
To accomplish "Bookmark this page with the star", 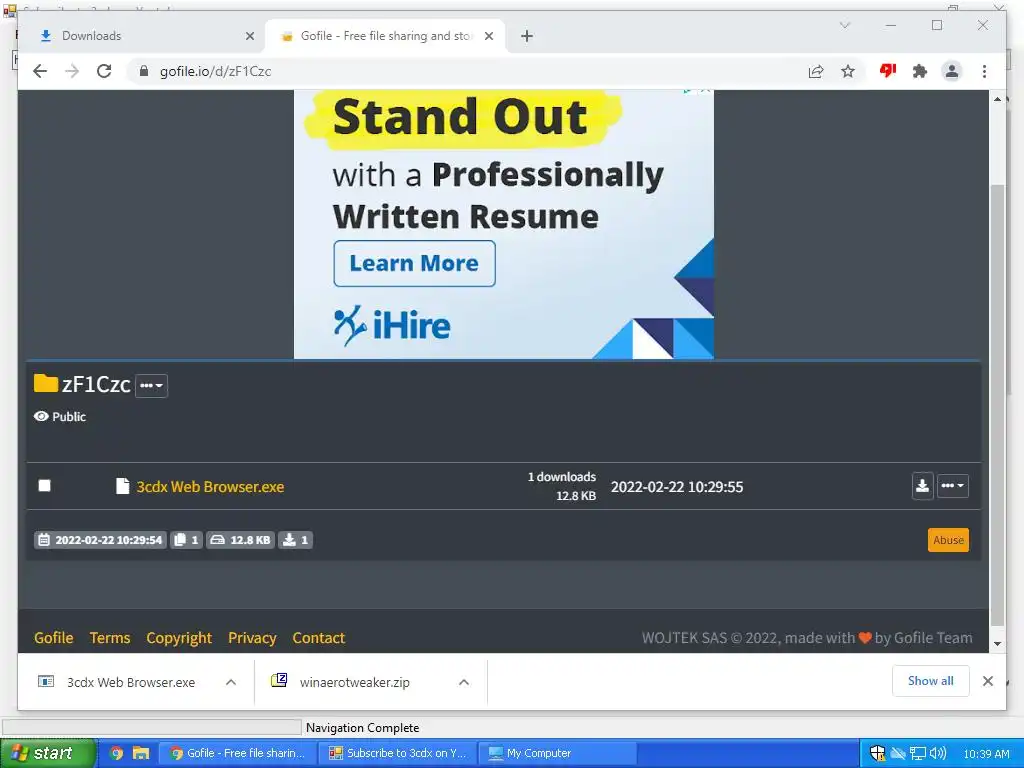I will coord(848,71).
